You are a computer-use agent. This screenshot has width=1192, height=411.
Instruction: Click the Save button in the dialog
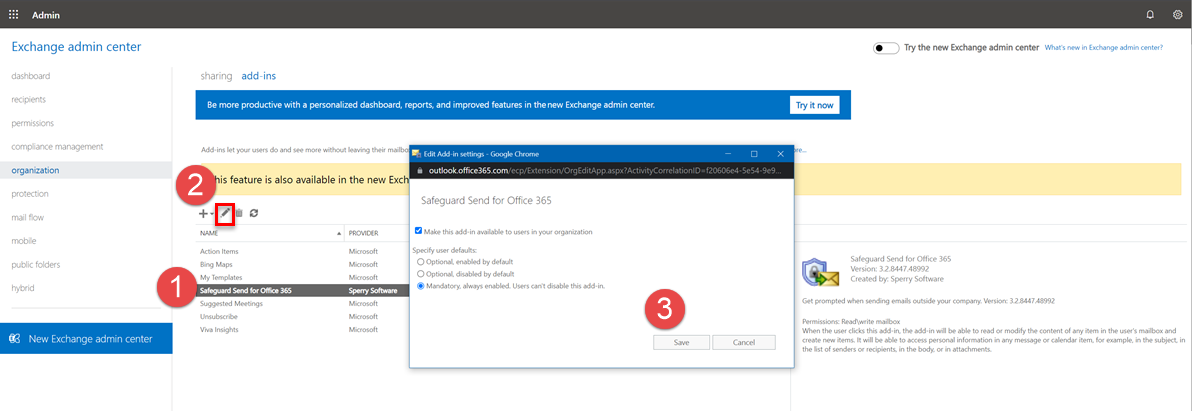coord(681,343)
